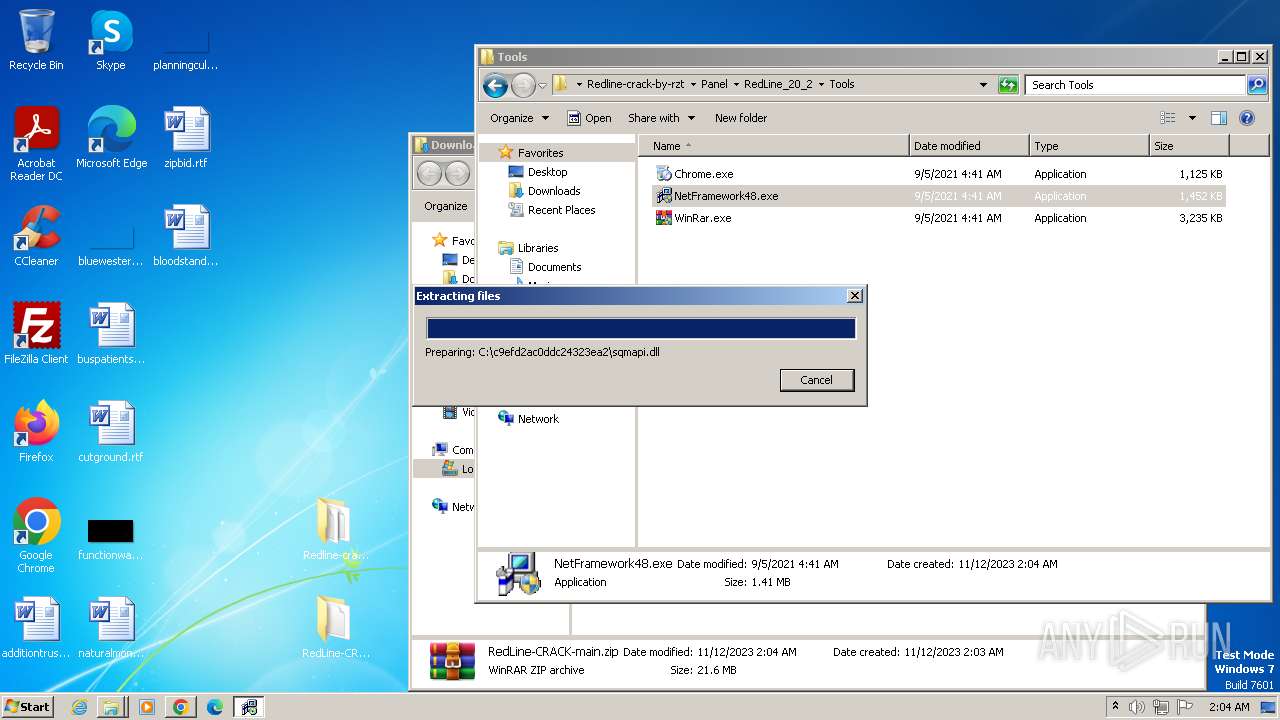Launch Microsoft Edge desktop shortcut
Screen dimensions: 1280x720
pos(111,138)
